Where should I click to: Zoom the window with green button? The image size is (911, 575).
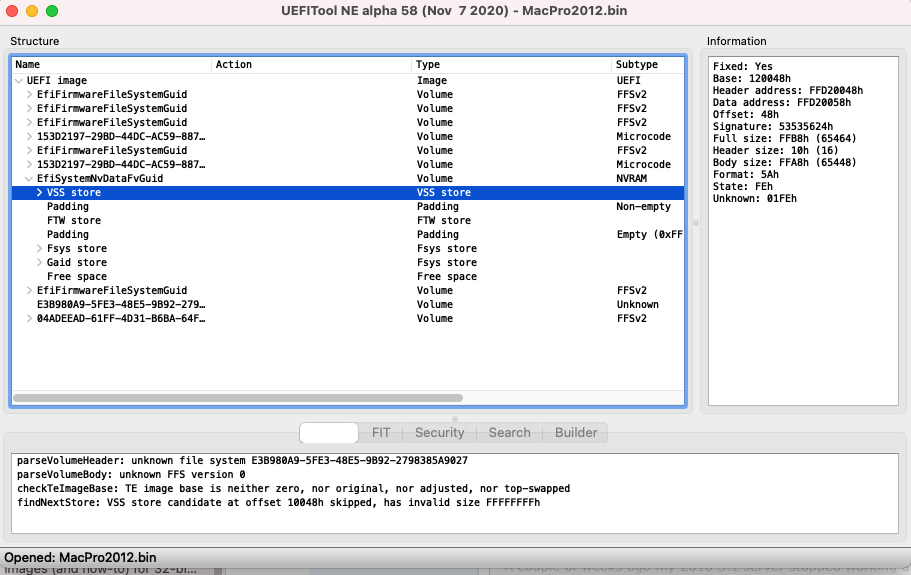(x=52, y=10)
